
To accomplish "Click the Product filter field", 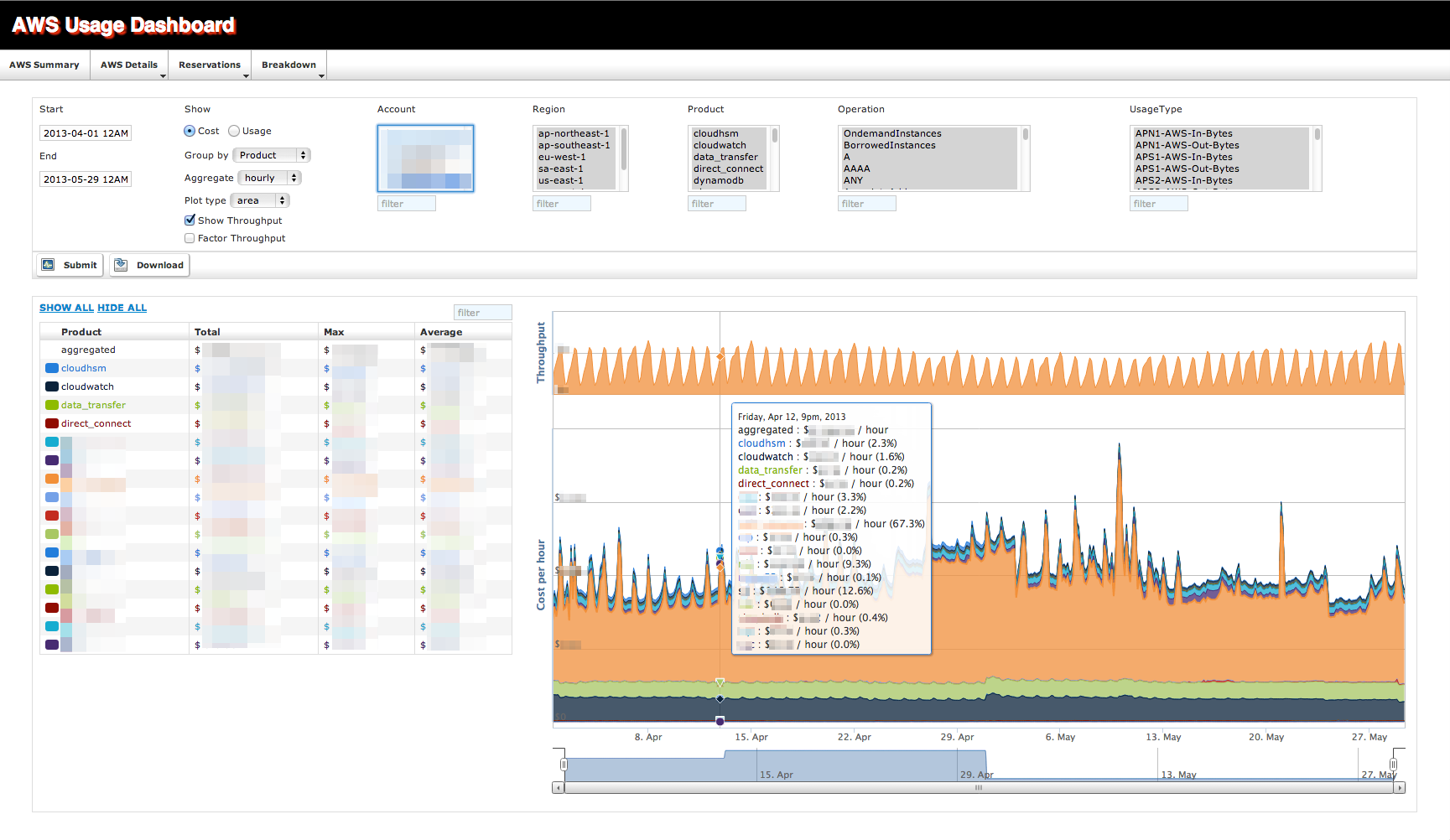I will [x=717, y=204].
